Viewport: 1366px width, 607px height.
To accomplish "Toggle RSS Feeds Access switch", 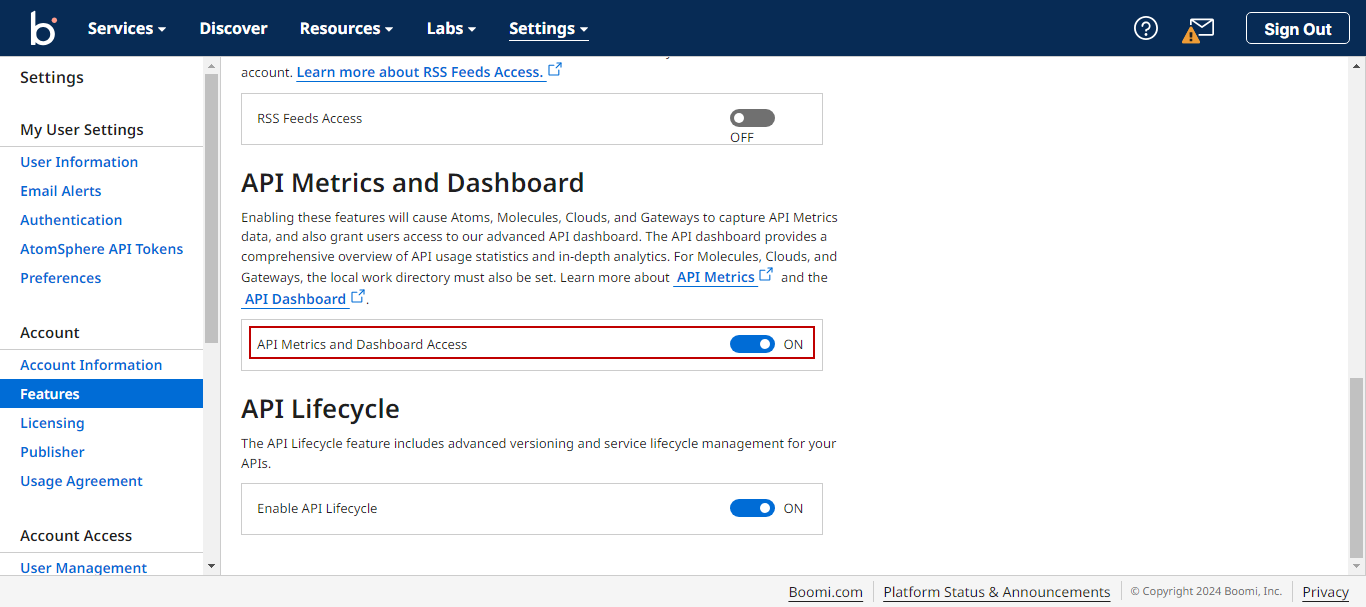I will 752,118.
